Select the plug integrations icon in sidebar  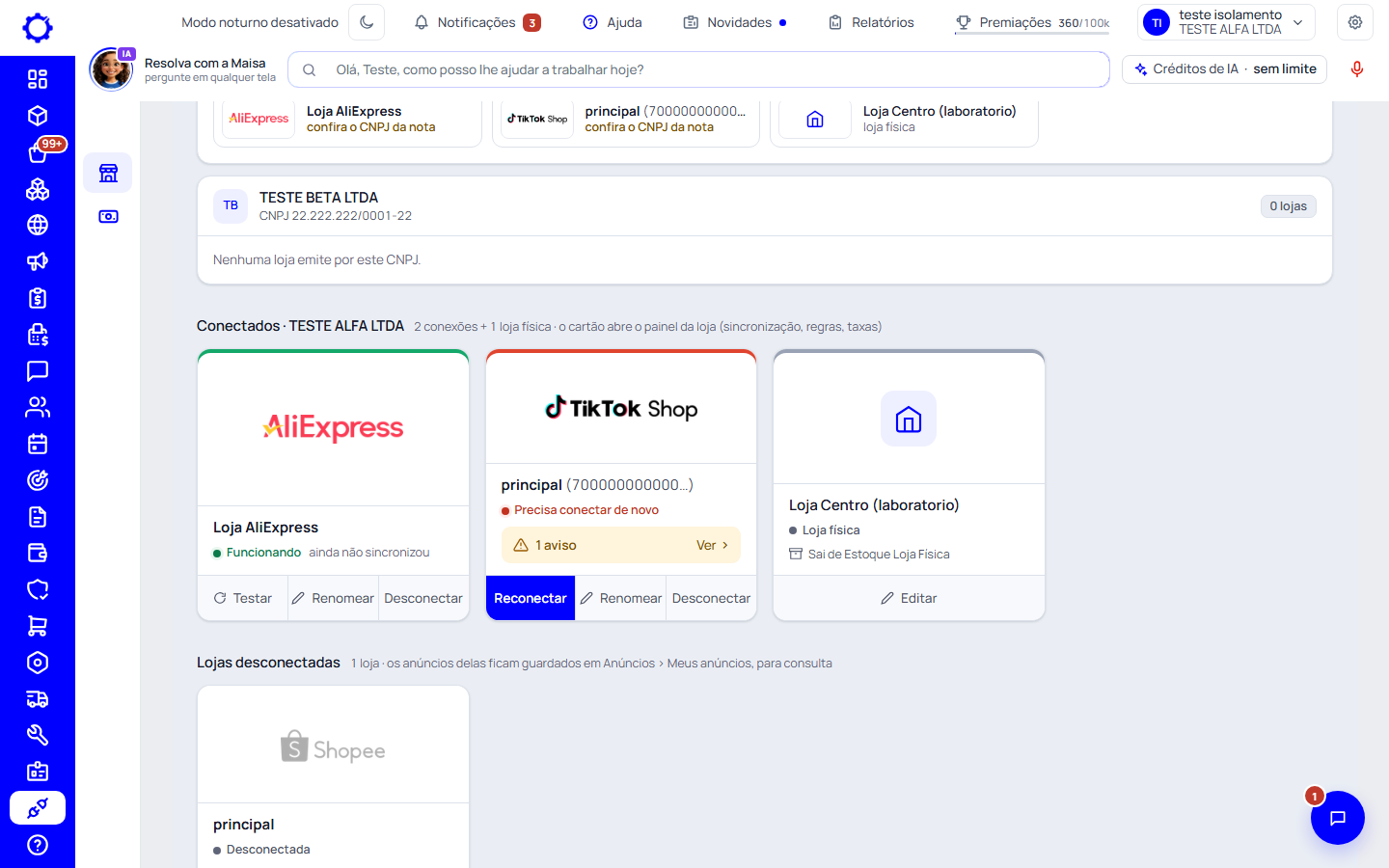[38, 808]
